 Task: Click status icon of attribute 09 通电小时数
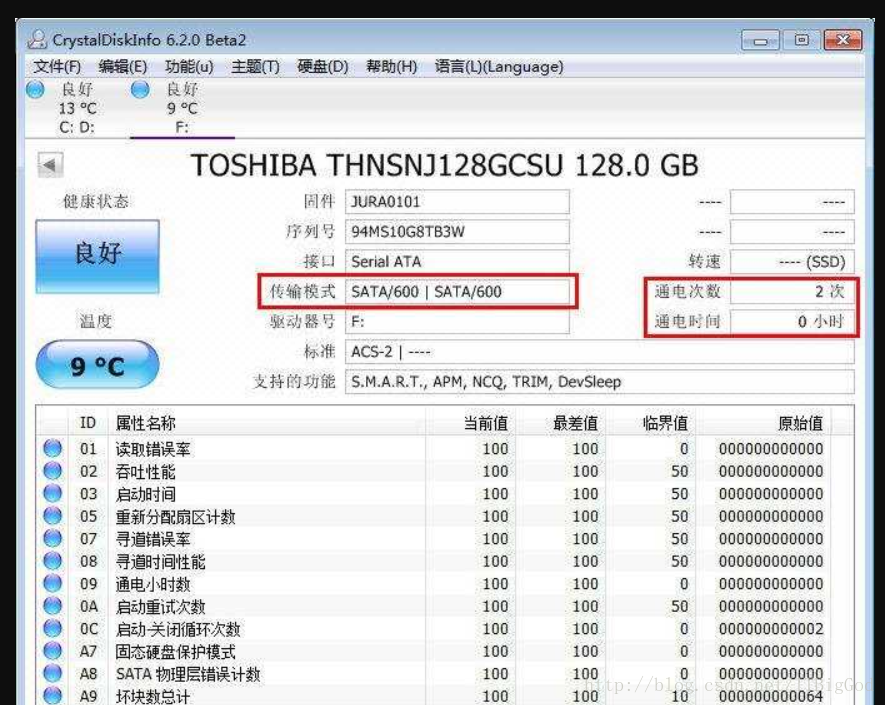(52, 584)
